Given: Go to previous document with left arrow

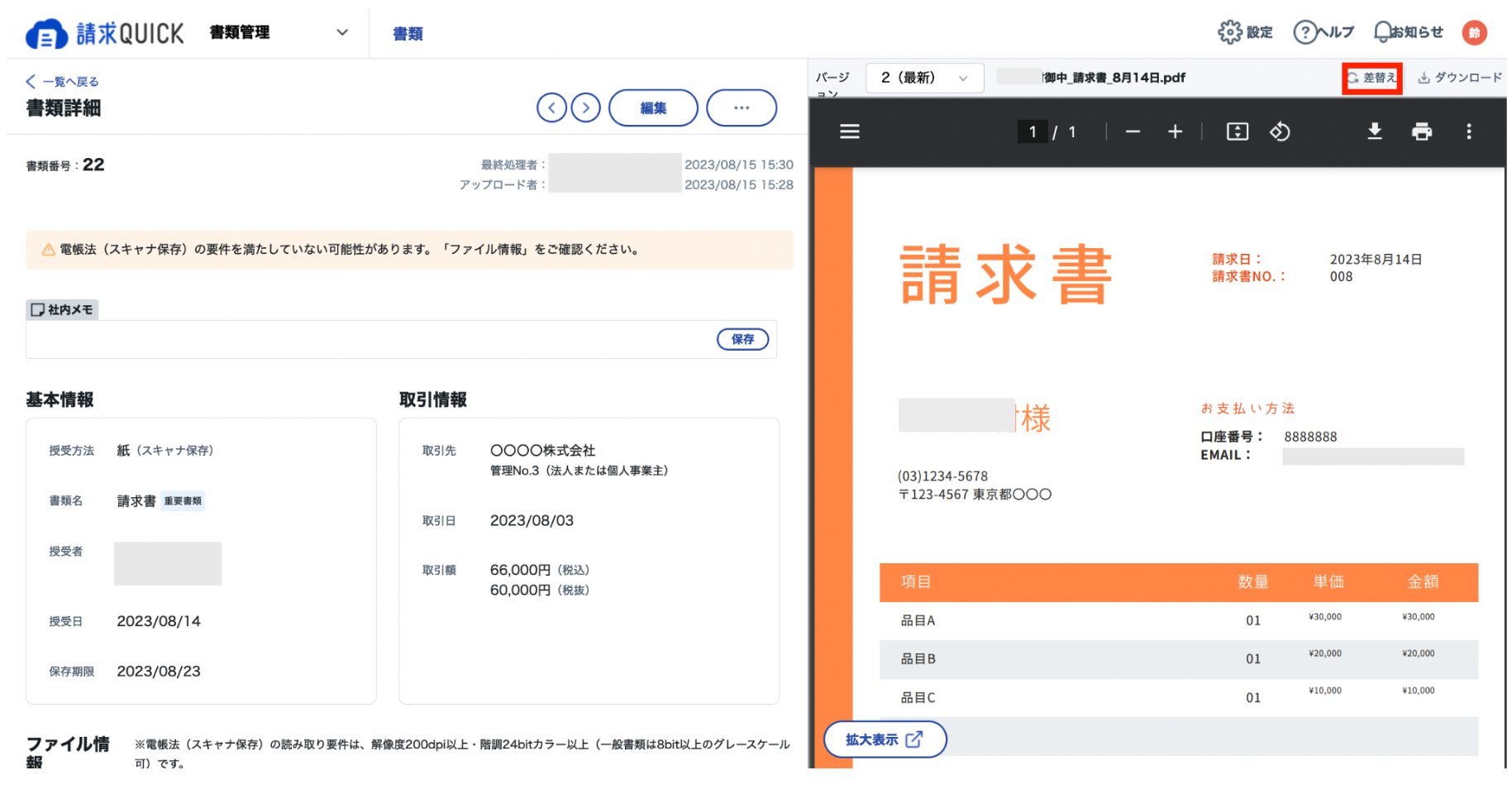Looking at the screenshot, I should (551, 108).
